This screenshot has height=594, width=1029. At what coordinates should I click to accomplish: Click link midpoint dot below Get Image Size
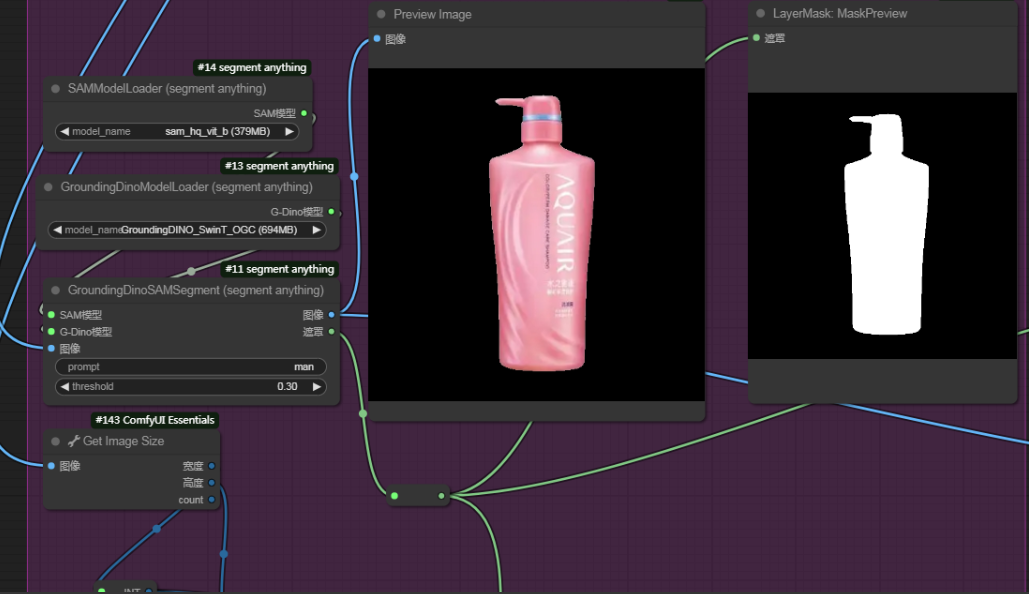[x=156, y=528]
